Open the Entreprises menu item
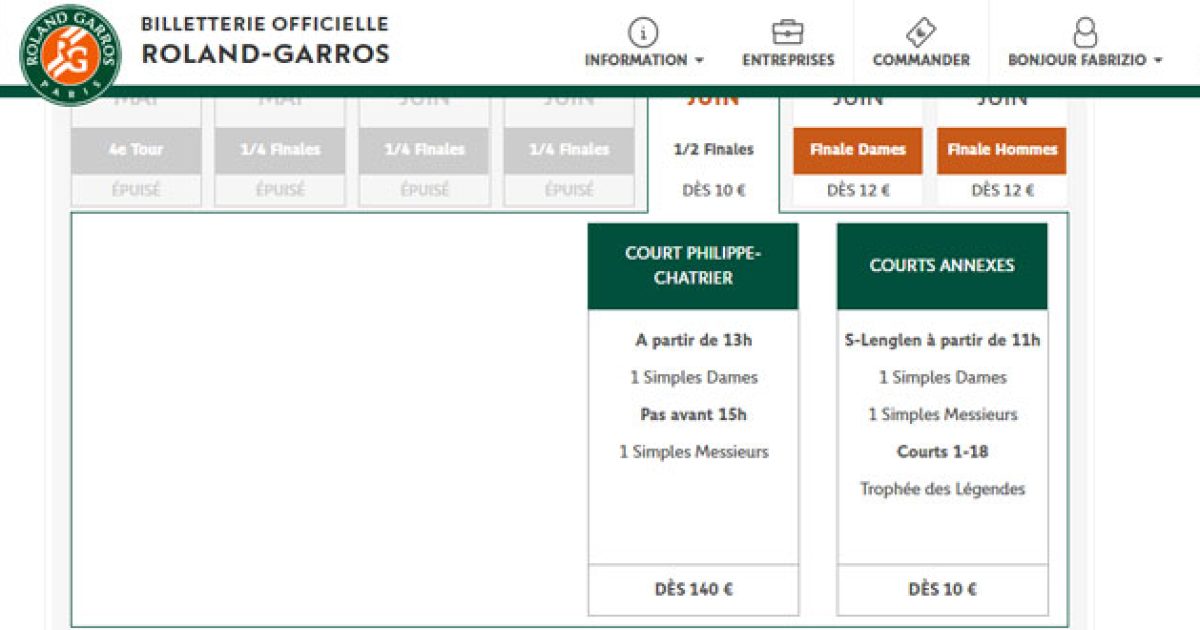The height and width of the screenshot is (630, 1200). [787, 60]
